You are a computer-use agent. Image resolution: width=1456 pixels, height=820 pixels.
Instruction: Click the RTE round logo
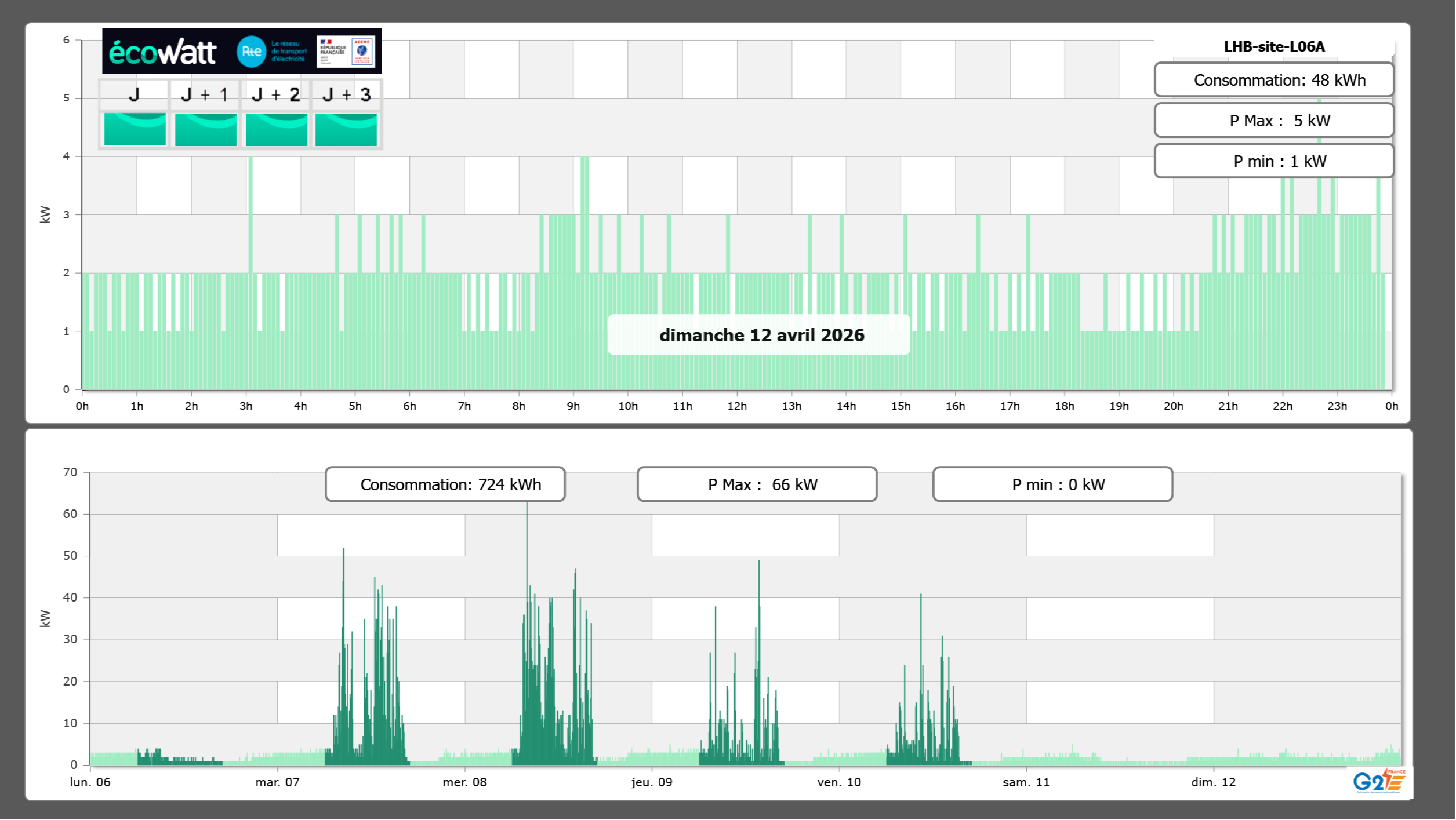pos(251,52)
